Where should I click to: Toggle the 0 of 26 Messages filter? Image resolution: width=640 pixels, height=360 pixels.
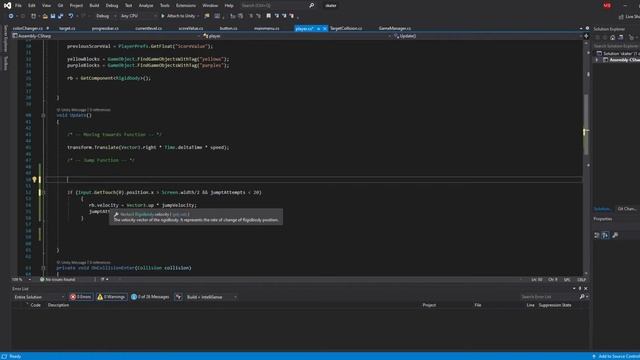click(x=150, y=297)
